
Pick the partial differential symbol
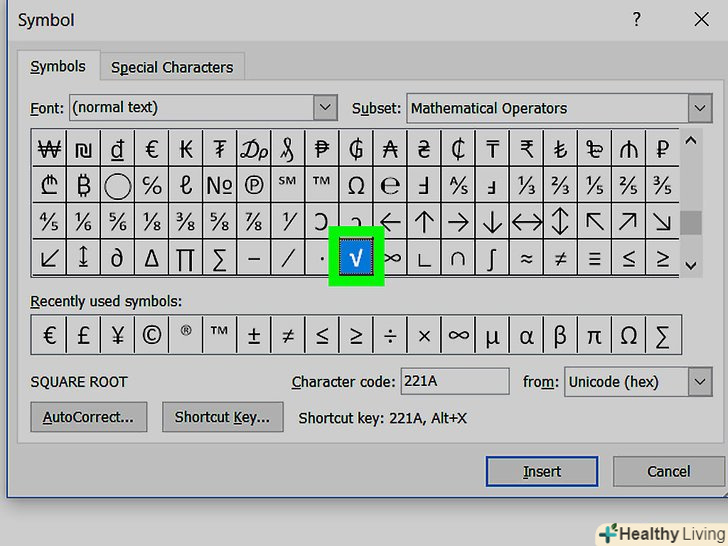coord(117,257)
